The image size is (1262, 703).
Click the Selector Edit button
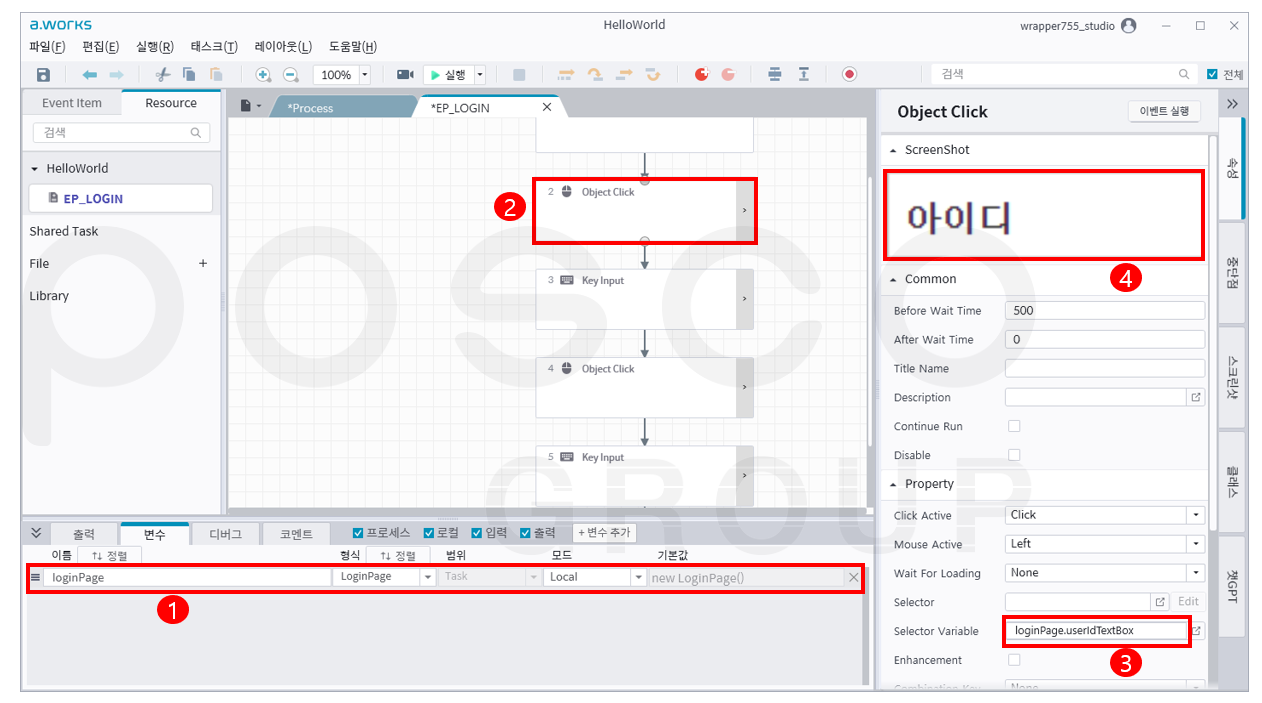tap(1188, 602)
